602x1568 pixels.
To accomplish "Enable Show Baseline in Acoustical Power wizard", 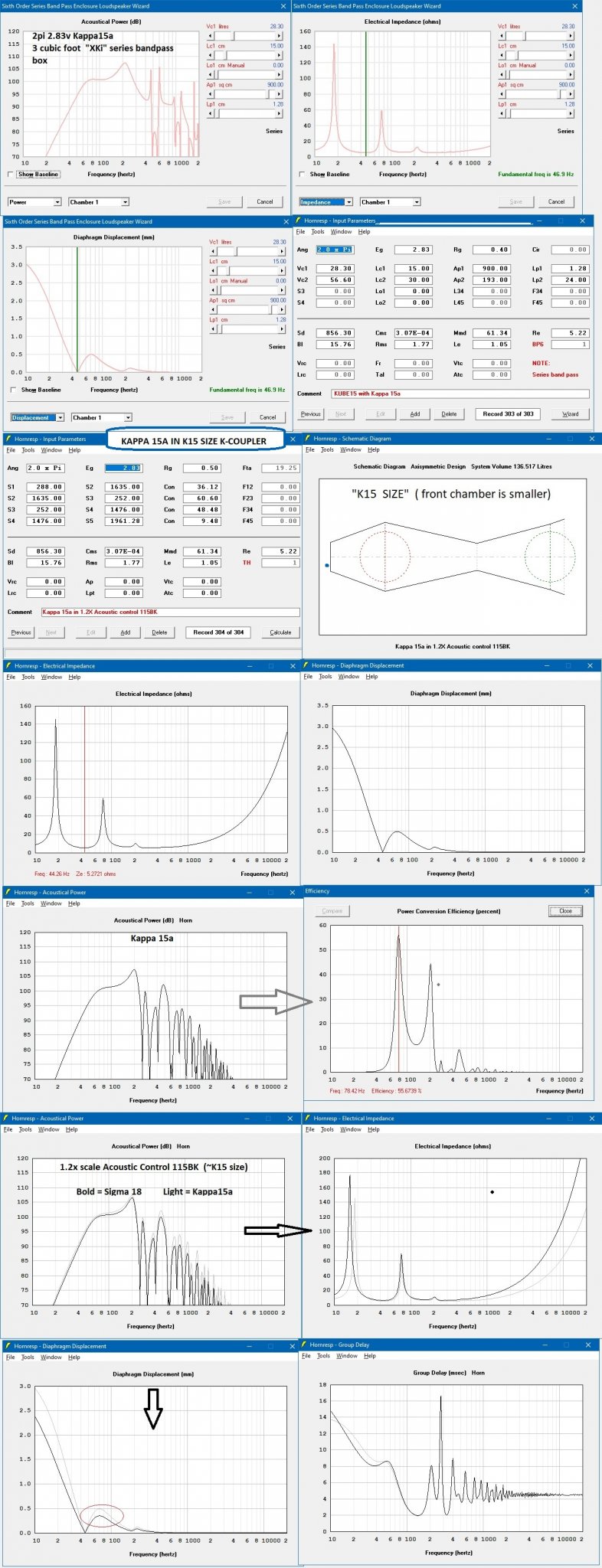I will [x=10, y=175].
